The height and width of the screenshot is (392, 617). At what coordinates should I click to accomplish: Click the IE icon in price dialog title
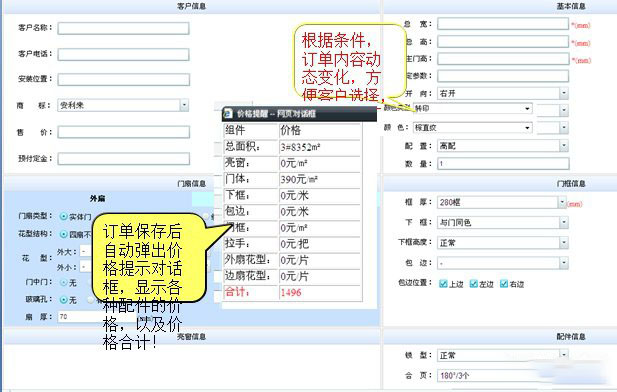(x=228, y=114)
